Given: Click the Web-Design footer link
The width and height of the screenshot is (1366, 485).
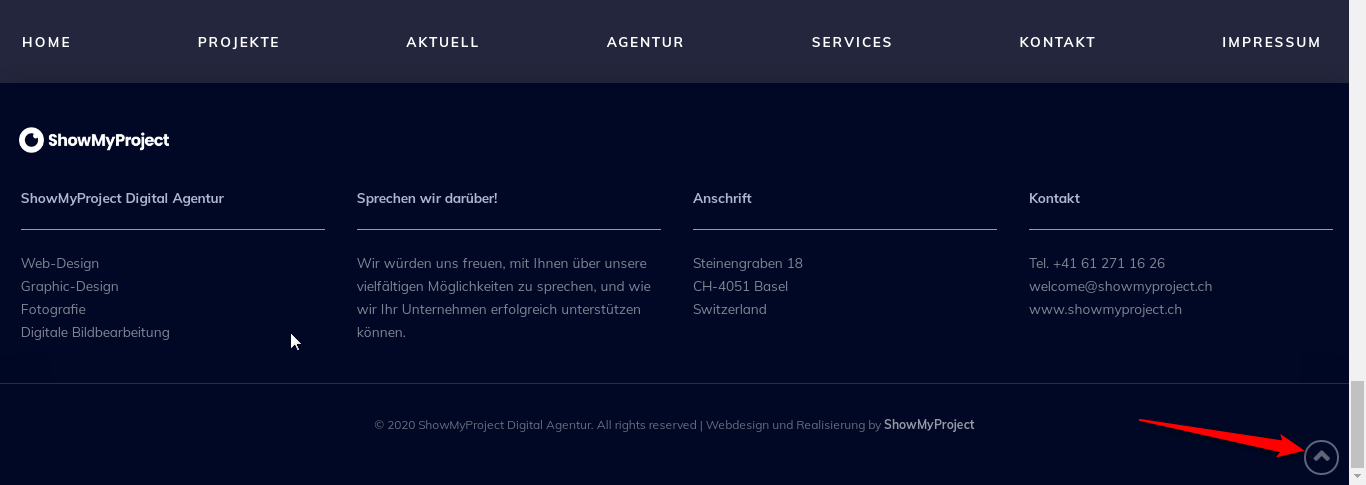Looking at the screenshot, I should point(60,263).
